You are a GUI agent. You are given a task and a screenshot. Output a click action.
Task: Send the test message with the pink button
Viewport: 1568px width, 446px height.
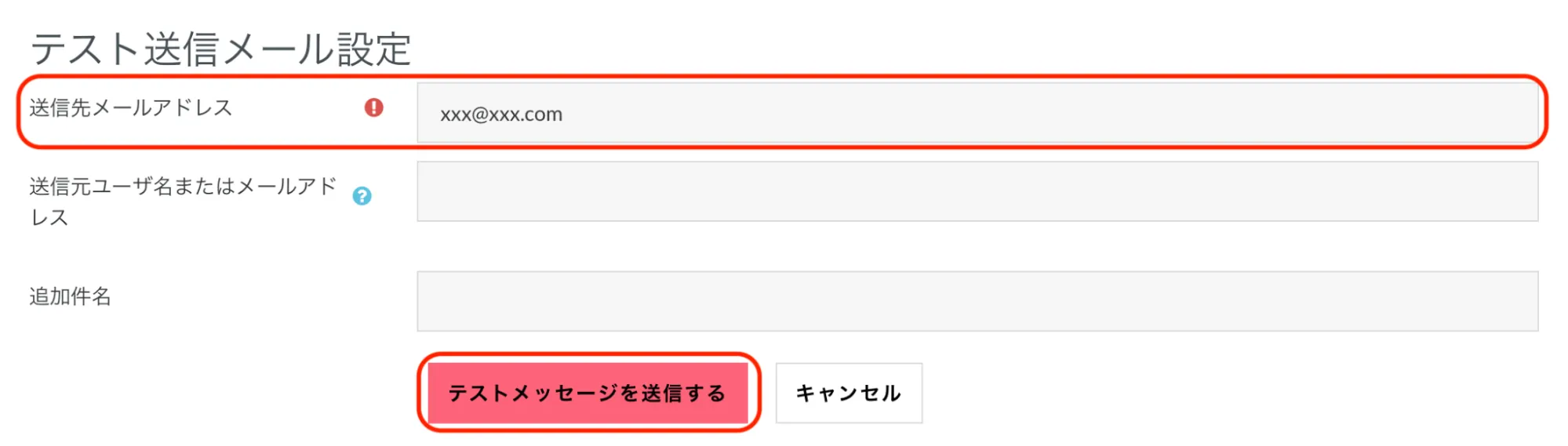588,393
